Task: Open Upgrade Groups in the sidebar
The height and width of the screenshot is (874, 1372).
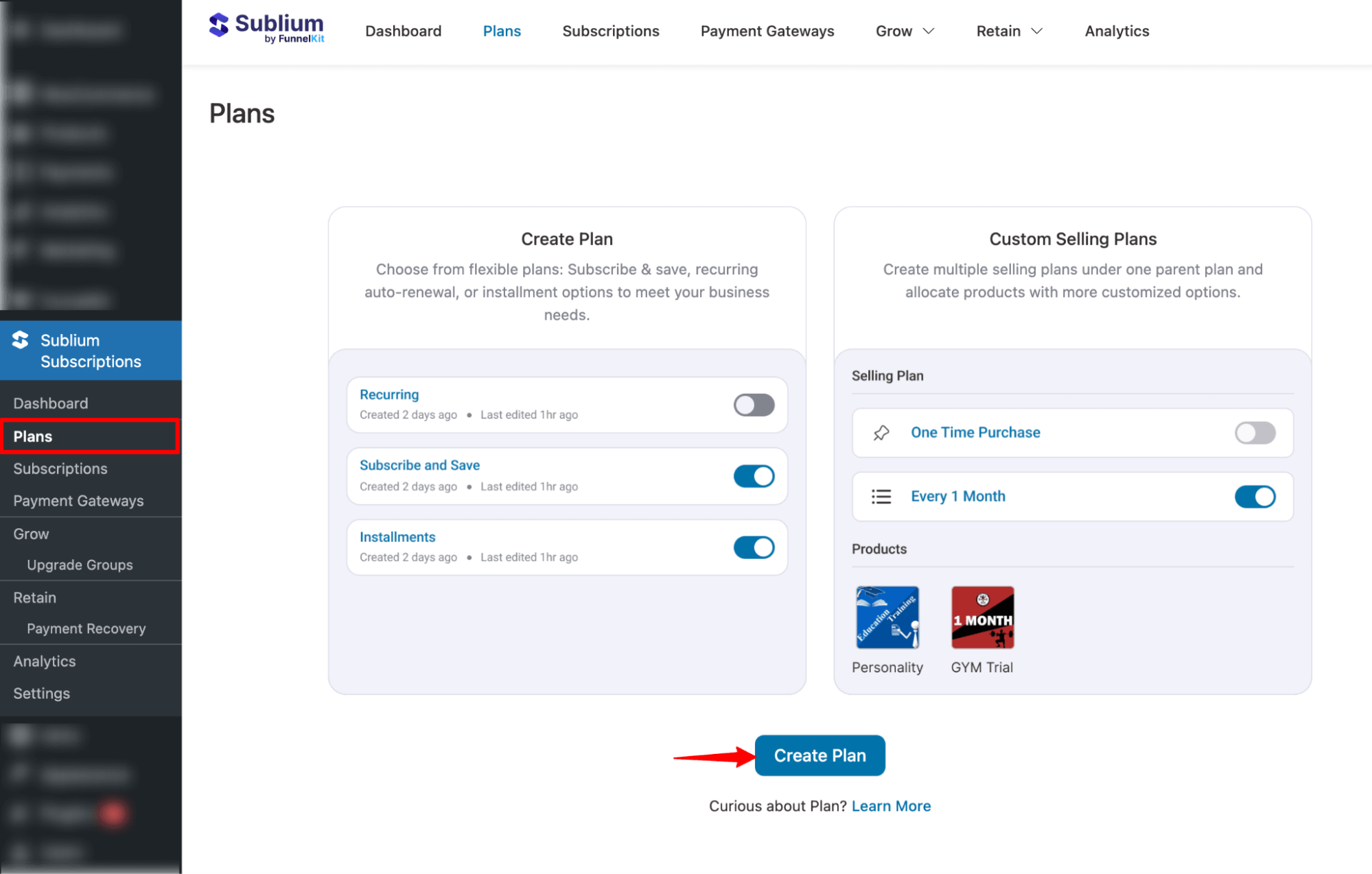Action: [x=80, y=565]
